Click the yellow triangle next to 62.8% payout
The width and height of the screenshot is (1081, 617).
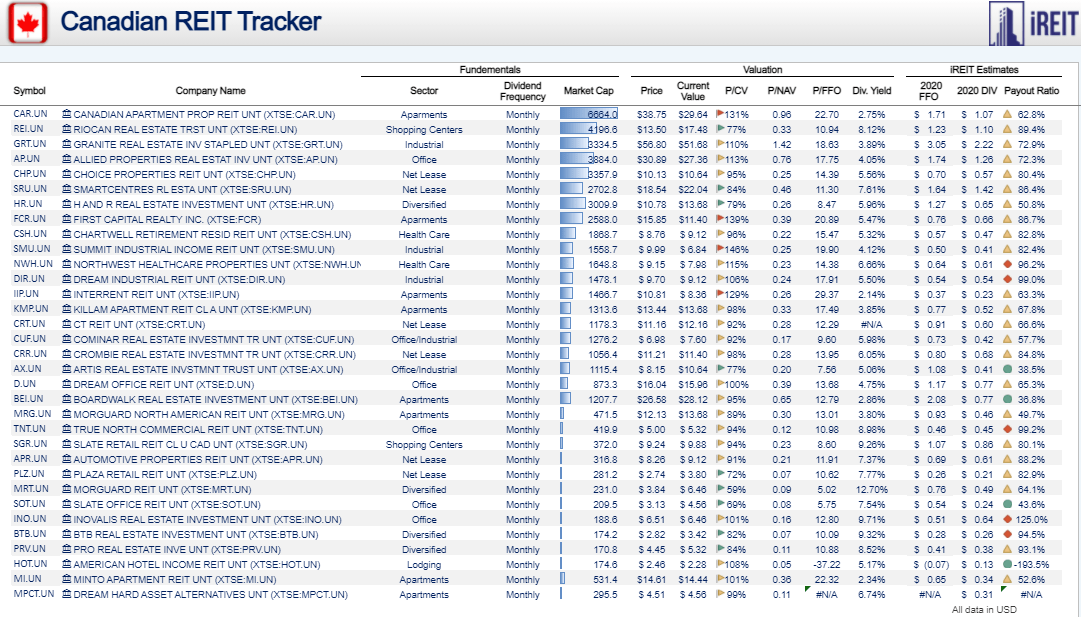click(x=1007, y=114)
